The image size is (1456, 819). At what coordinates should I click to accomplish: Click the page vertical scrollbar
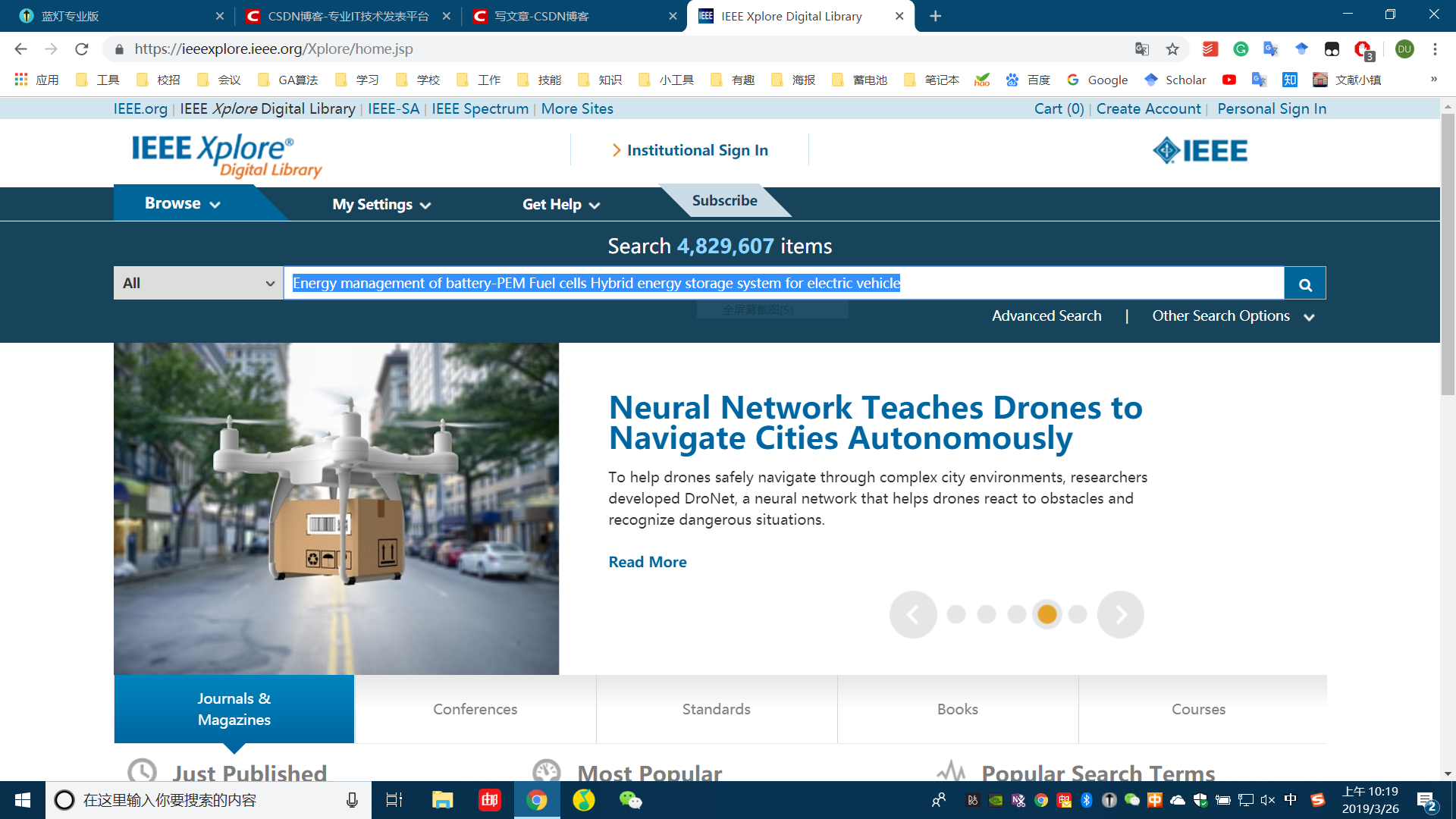tap(1448, 254)
